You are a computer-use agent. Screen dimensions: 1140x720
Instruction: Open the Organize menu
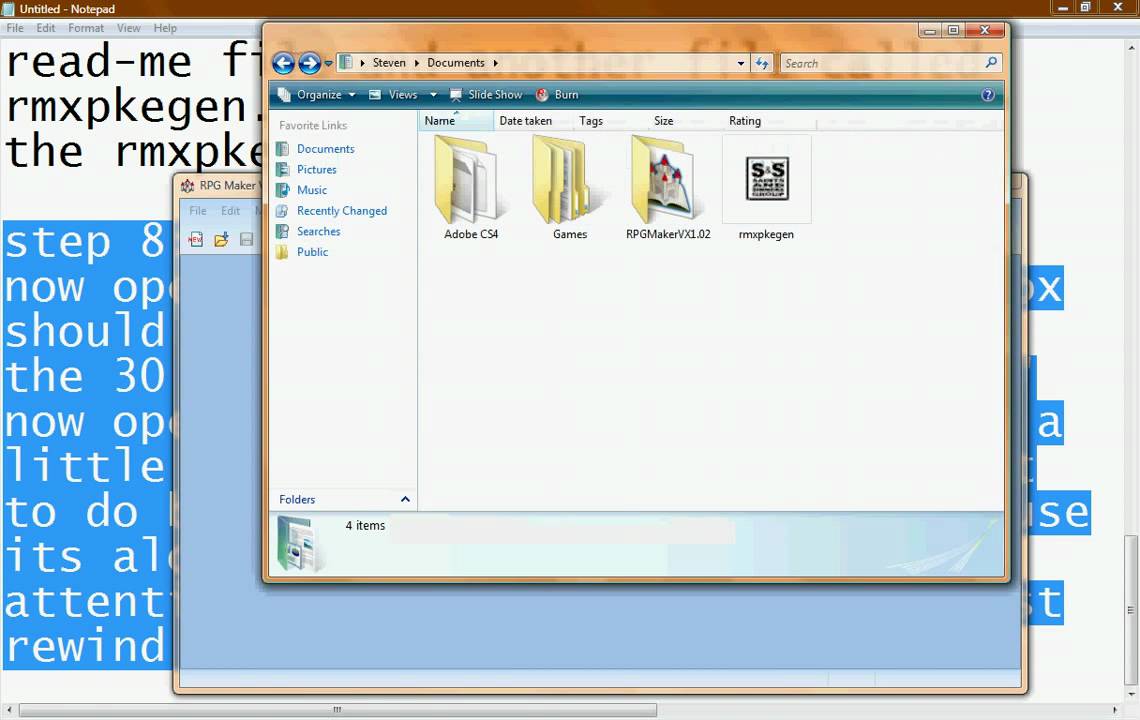pyautogui.click(x=319, y=95)
